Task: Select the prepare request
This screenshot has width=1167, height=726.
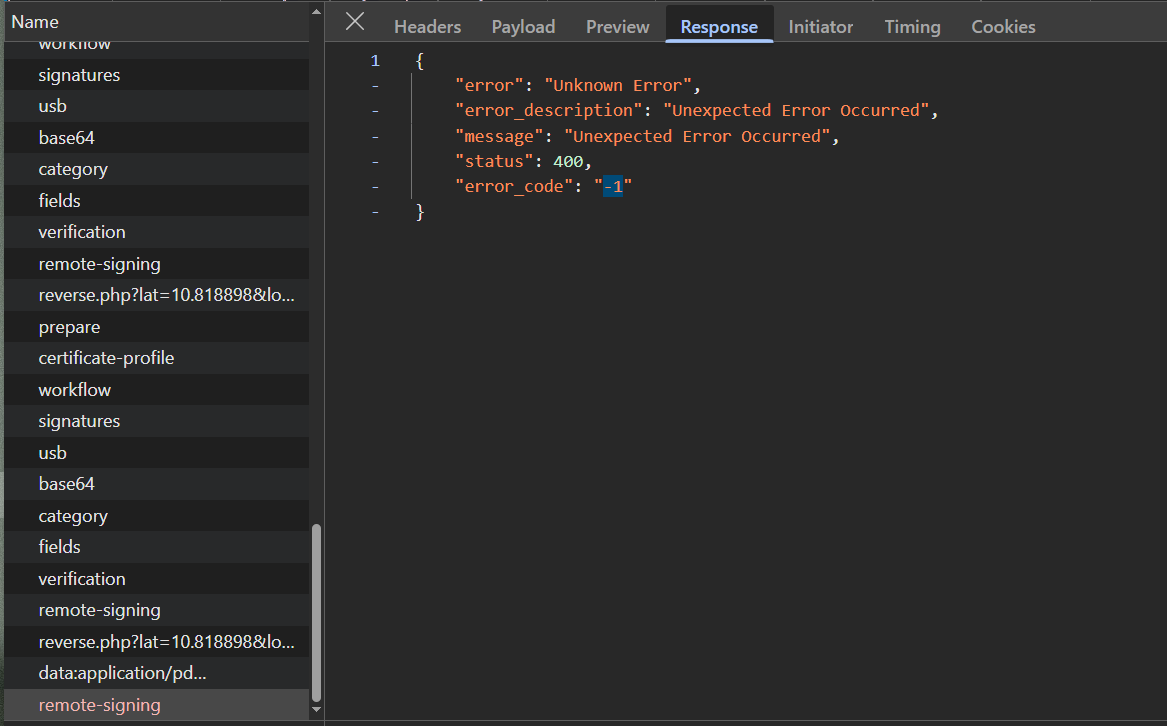Action: pyautogui.click(x=156, y=327)
